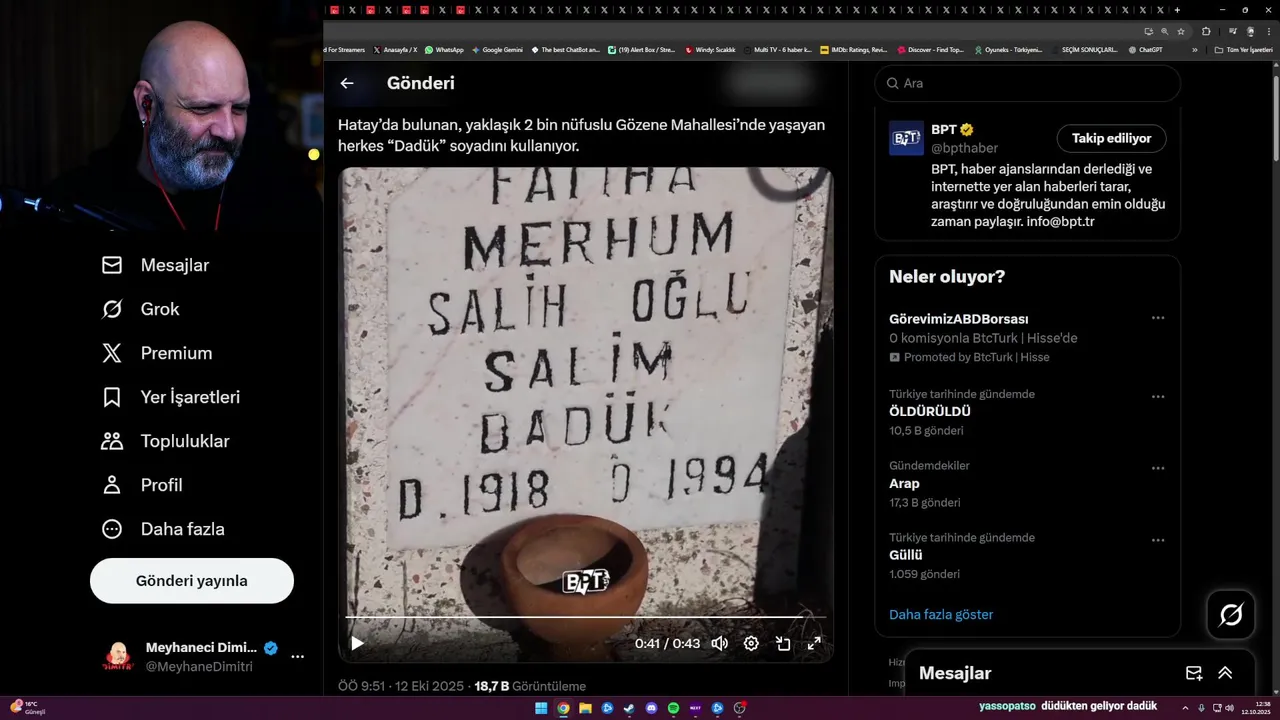Open Windows Start menu
The height and width of the screenshot is (720, 1280).
click(541, 708)
